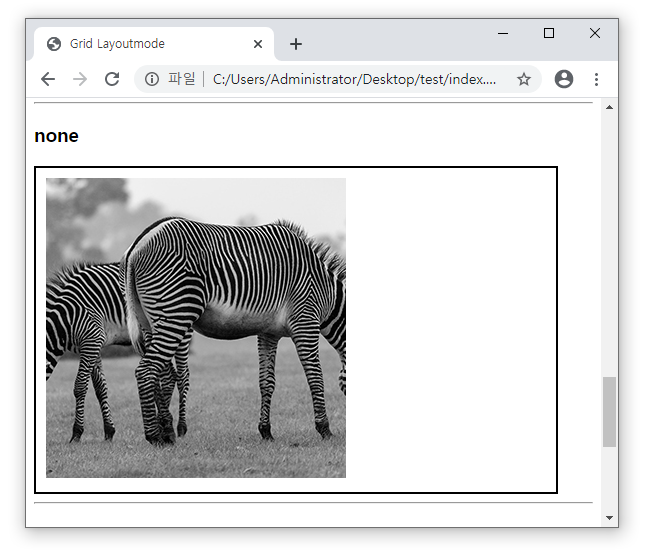Click the scrollbar up arrow
652x559 pixels.
tap(610, 107)
